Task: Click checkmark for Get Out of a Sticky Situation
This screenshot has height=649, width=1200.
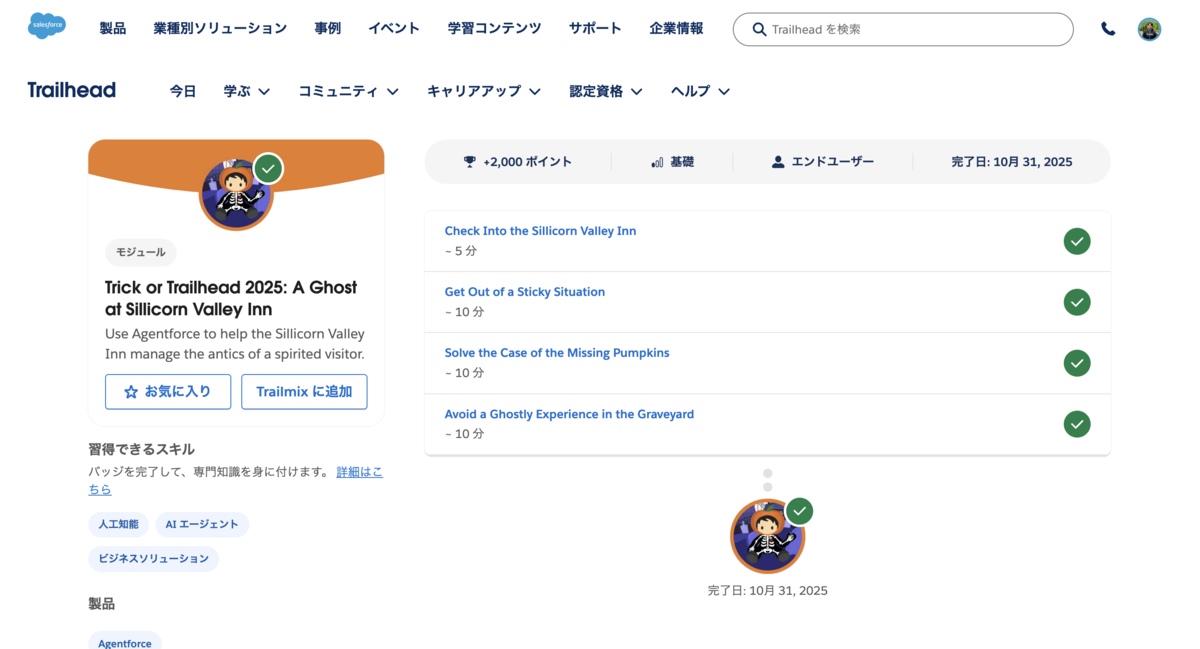Action: pos(1077,302)
